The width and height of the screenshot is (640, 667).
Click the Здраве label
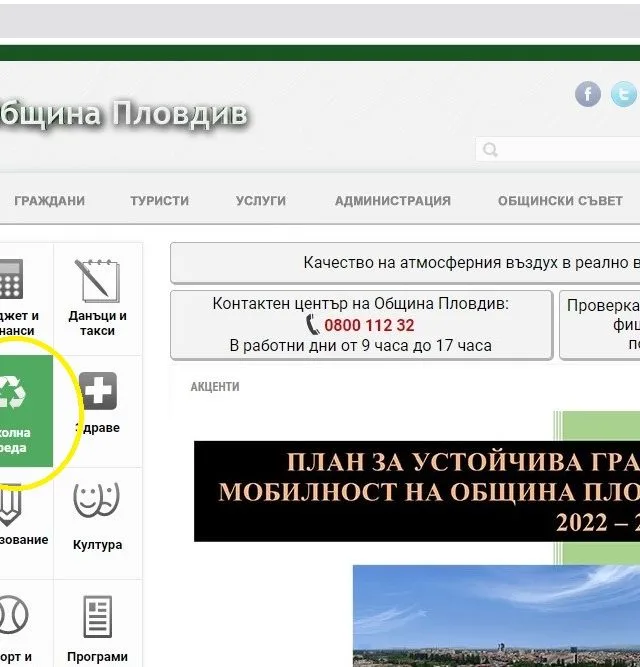click(97, 428)
